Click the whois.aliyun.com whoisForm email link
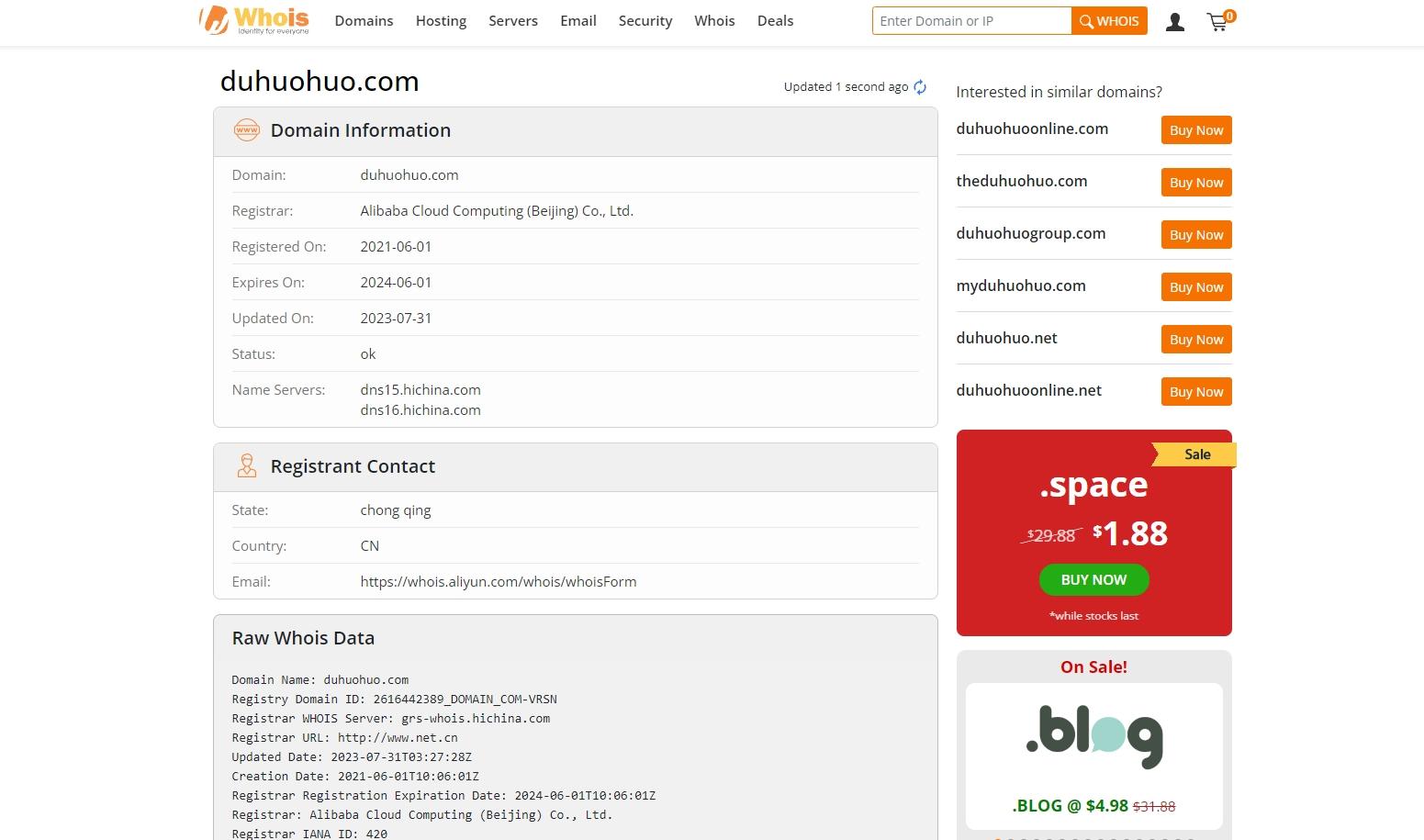This screenshot has height=840, width=1424. pos(499,582)
